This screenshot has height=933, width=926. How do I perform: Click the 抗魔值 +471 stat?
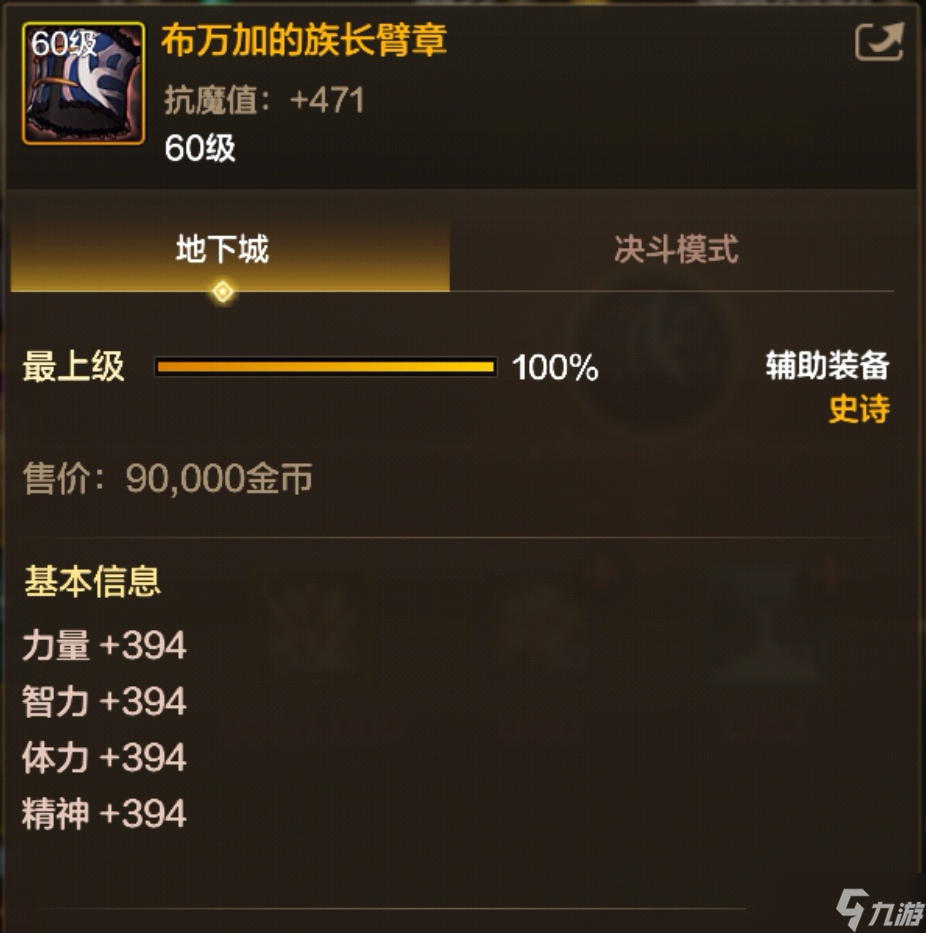click(264, 99)
